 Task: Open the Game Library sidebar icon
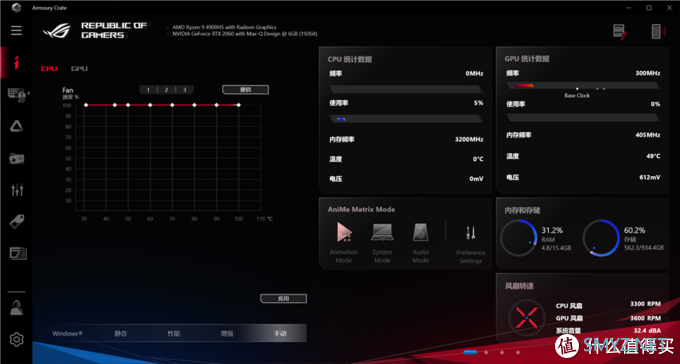(17, 158)
